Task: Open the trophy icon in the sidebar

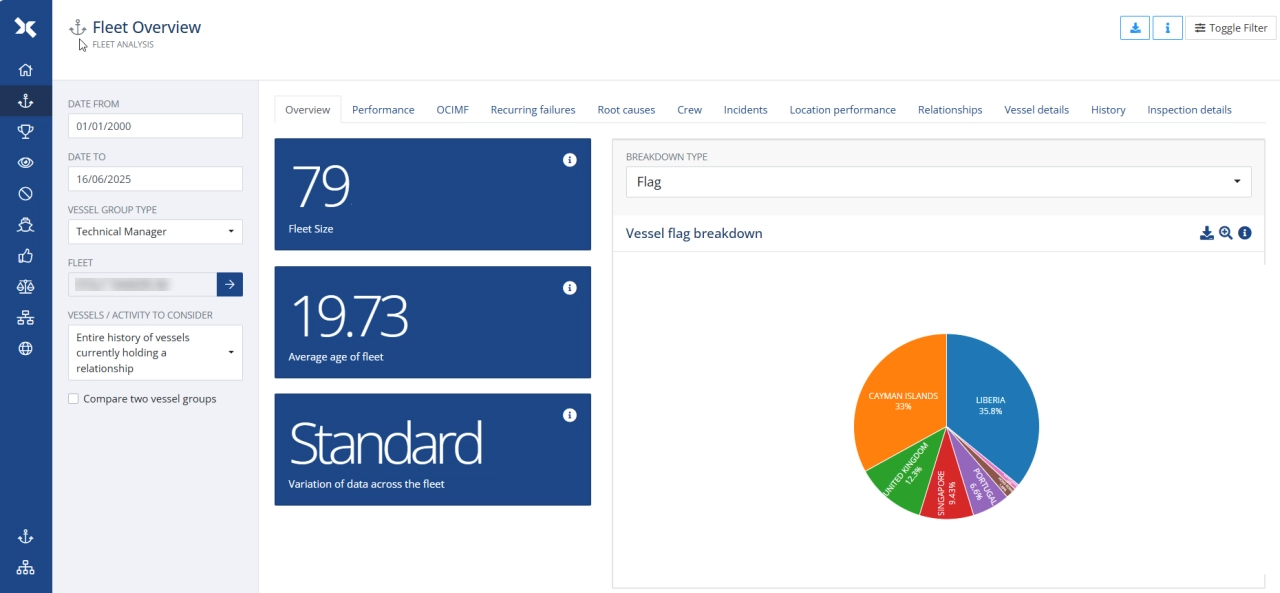Action: (x=26, y=131)
